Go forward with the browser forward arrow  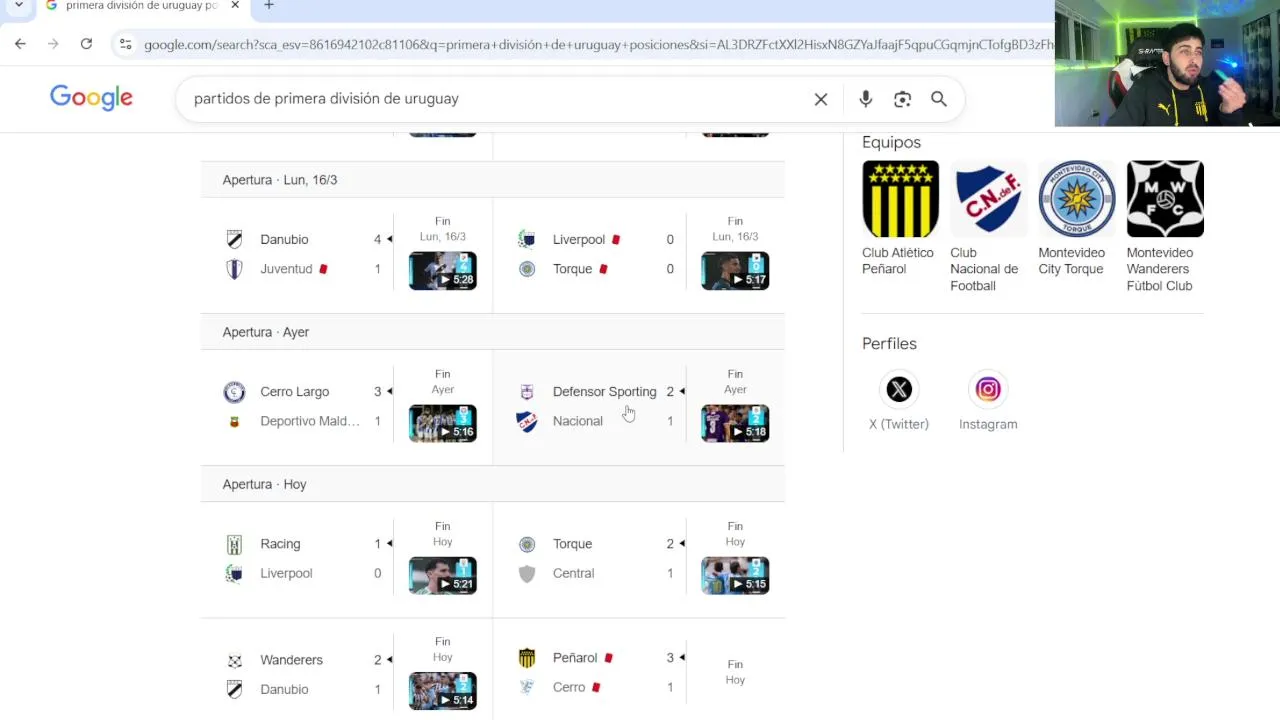(x=53, y=44)
